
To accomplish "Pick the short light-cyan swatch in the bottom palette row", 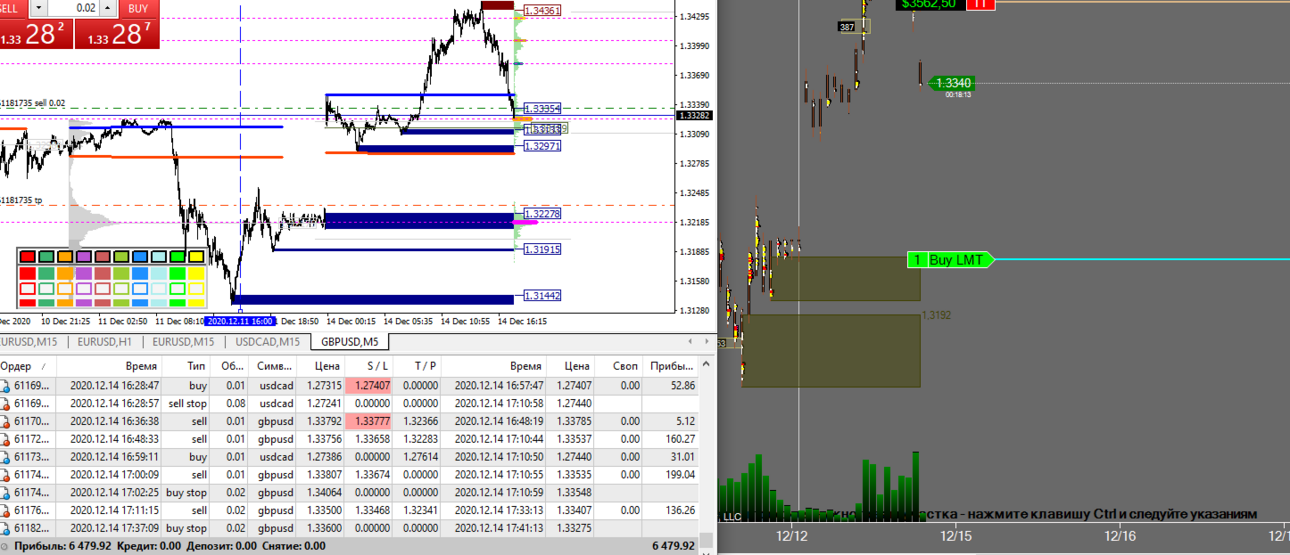I will coord(159,302).
